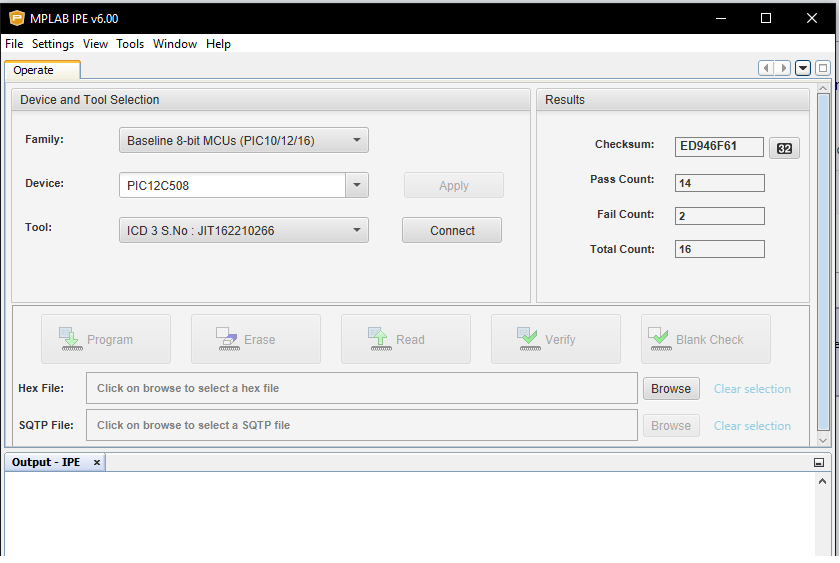Click the Erase button
Image resolution: width=840 pixels, height=563 pixels.
click(256, 339)
